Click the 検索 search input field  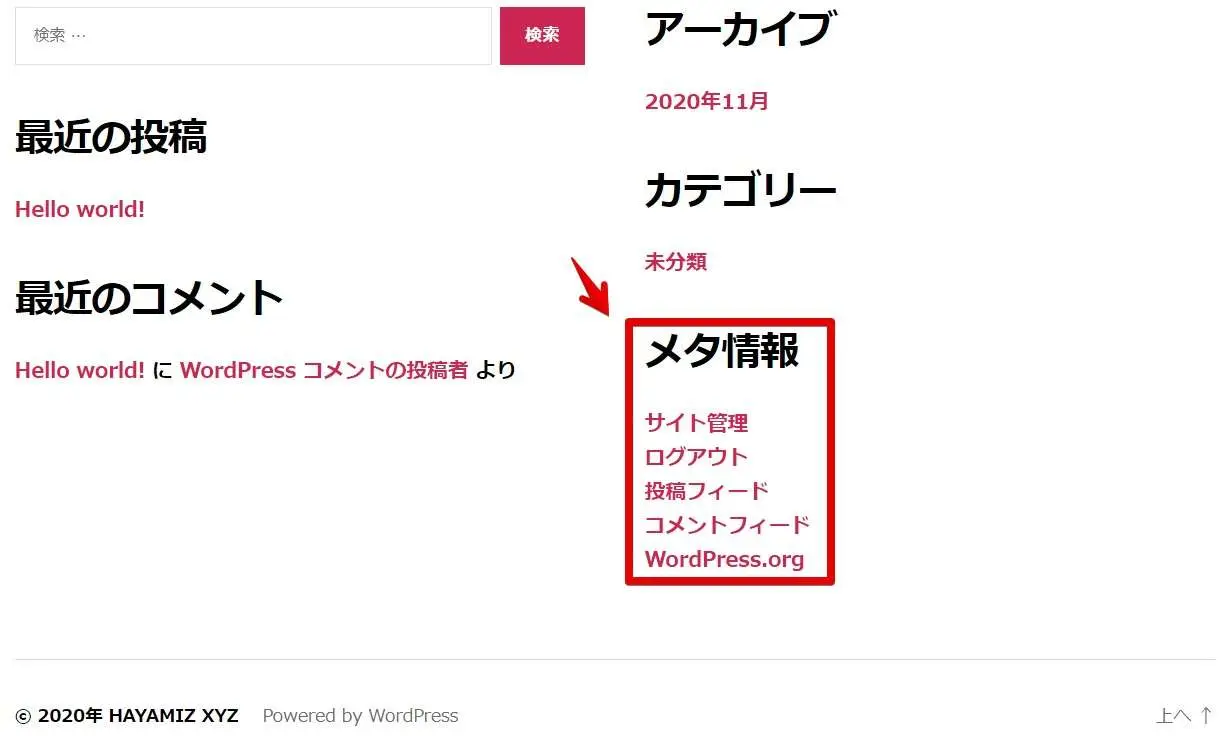253,36
